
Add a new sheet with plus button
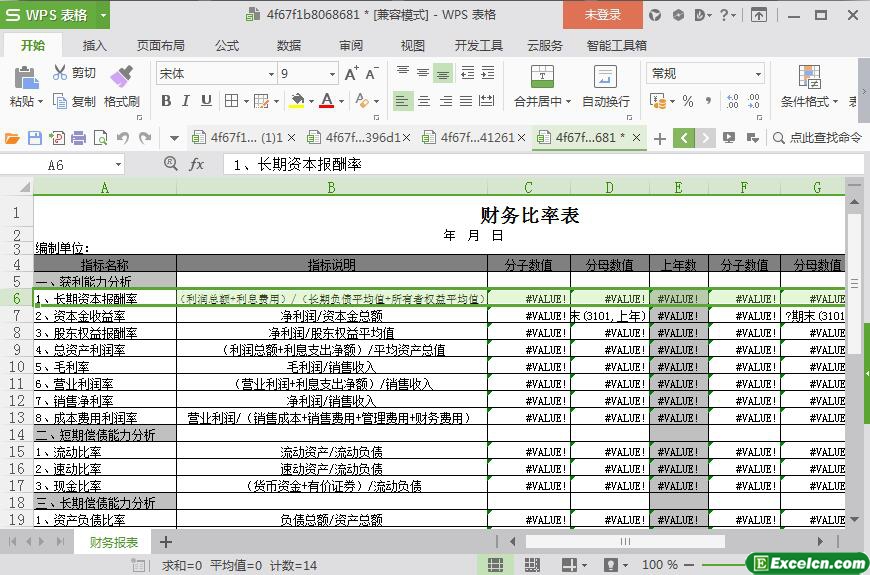[x=166, y=542]
